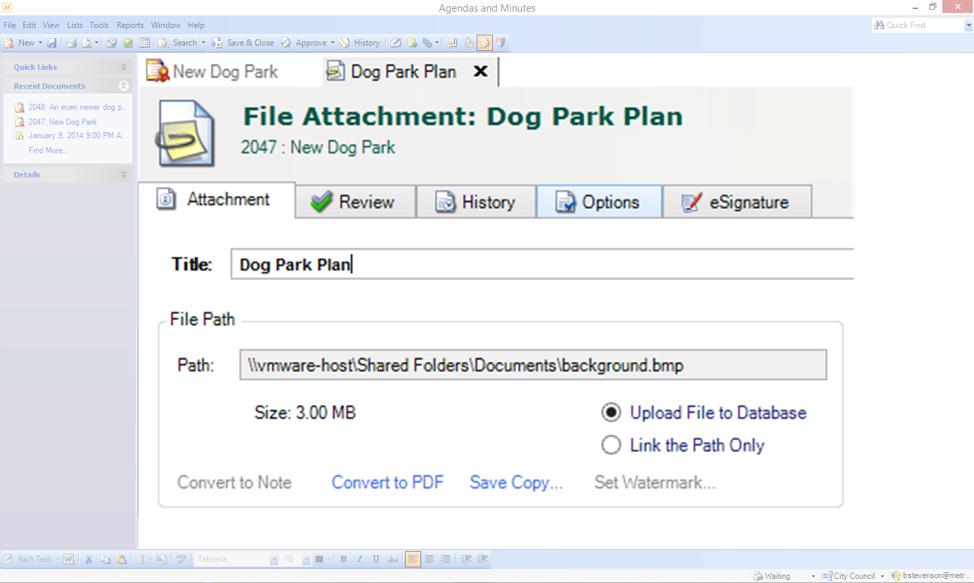Open the font color swatch
The height and width of the screenshot is (583, 974).
(318, 559)
